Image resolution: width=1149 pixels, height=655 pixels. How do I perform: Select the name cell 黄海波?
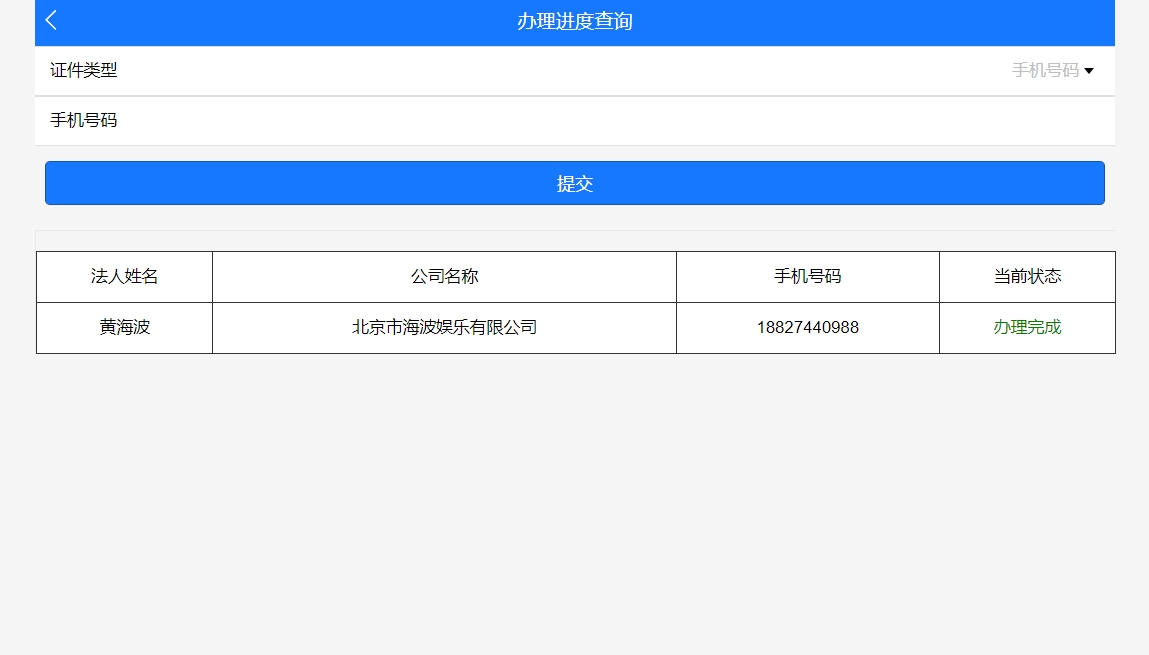124,328
